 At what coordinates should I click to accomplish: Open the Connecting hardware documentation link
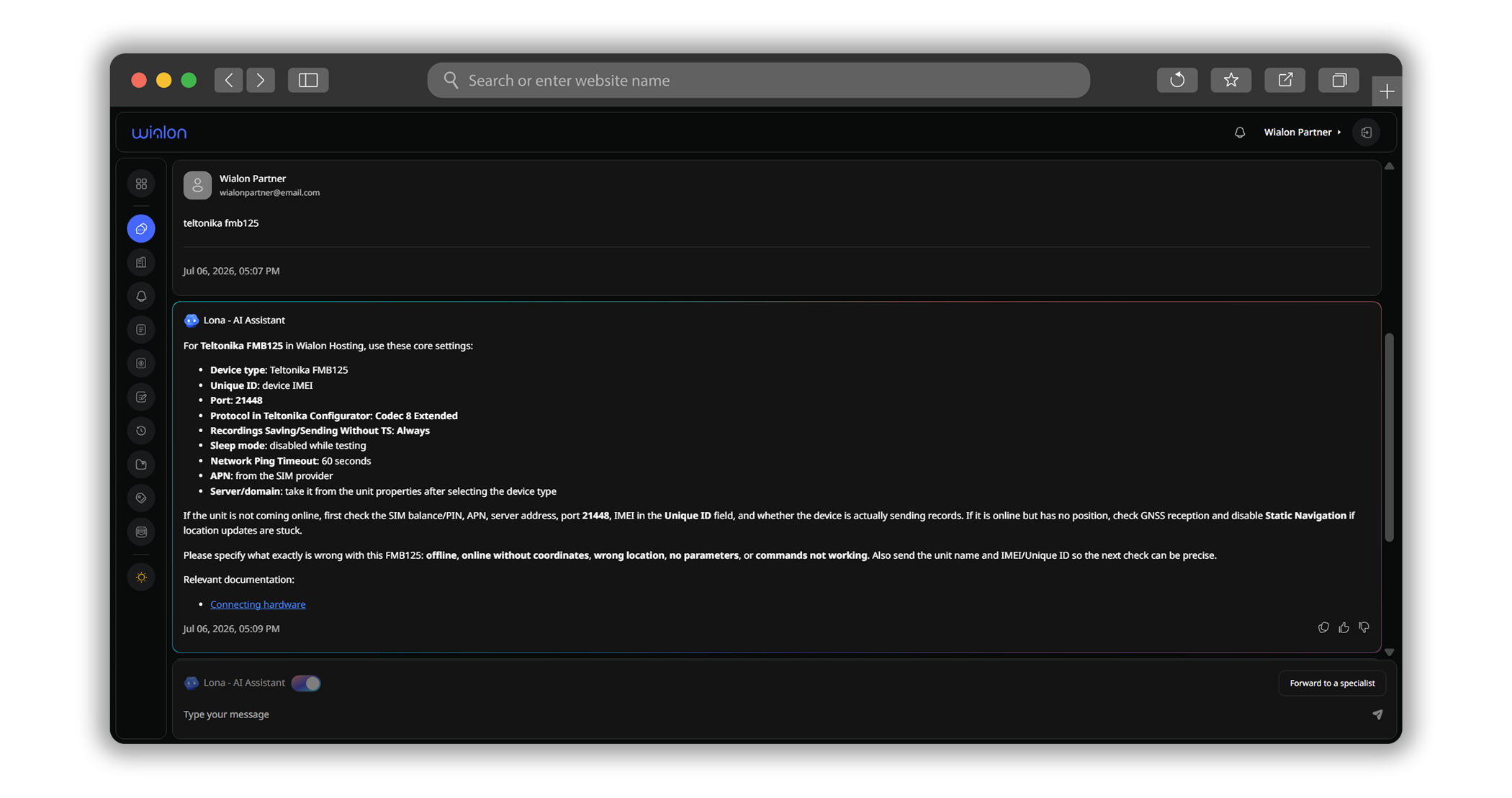click(x=258, y=604)
